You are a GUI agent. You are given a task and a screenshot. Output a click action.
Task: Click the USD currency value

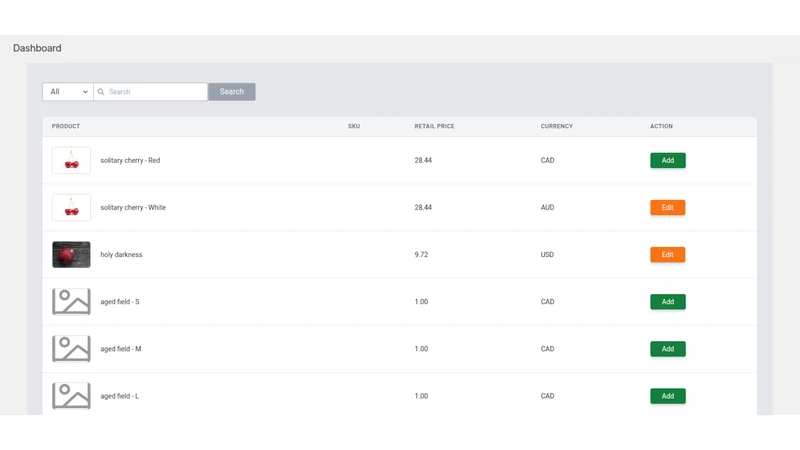point(547,255)
